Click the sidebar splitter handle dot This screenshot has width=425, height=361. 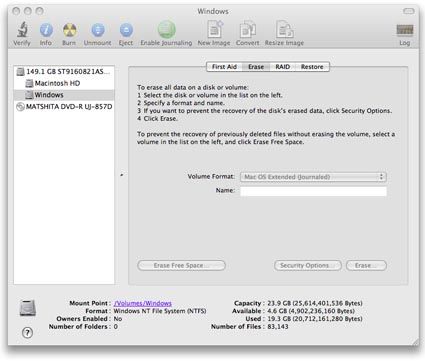click(122, 175)
